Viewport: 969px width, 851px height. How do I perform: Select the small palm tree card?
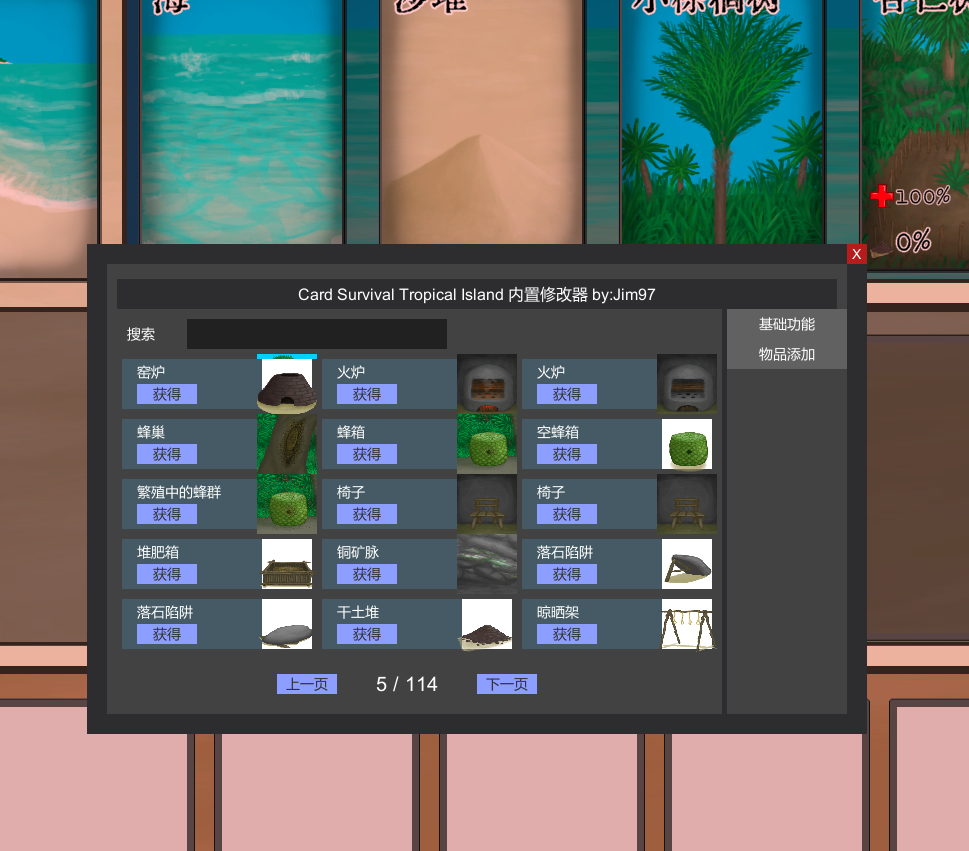[x=722, y=122]
